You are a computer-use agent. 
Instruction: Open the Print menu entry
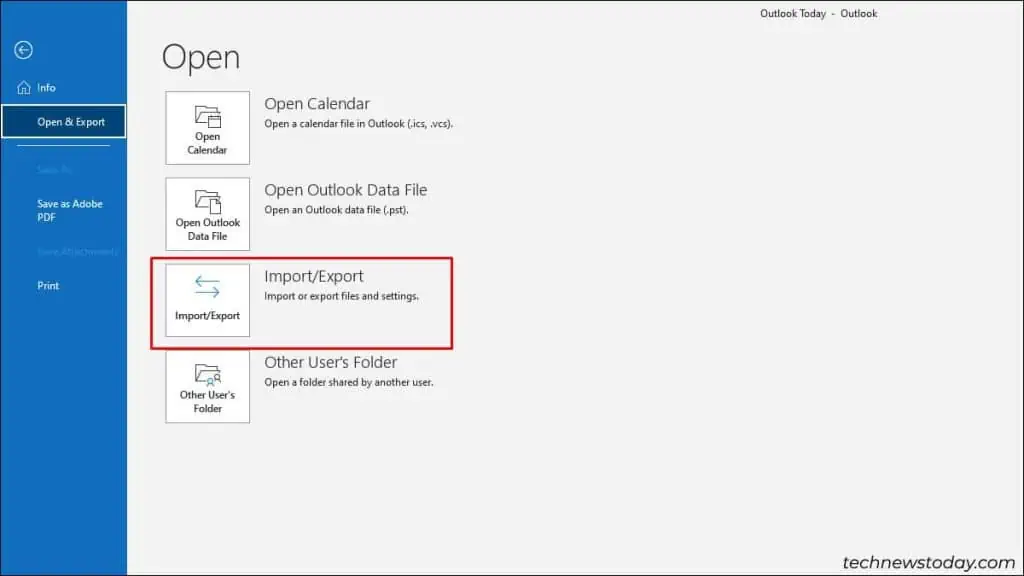coord(47,285)
